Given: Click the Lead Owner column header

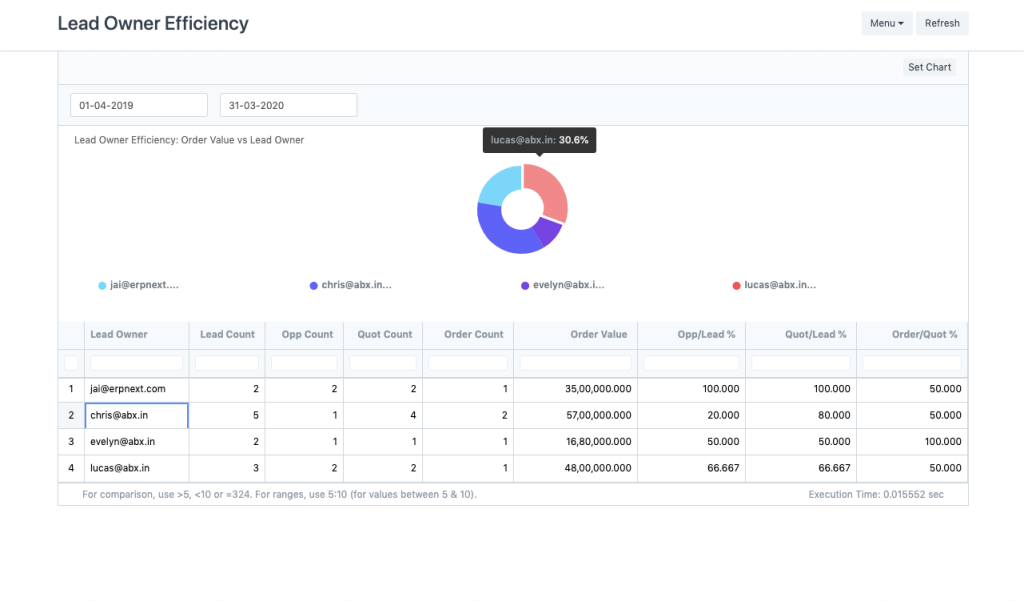Looking at the screenshot, I should tap(119, 334).
